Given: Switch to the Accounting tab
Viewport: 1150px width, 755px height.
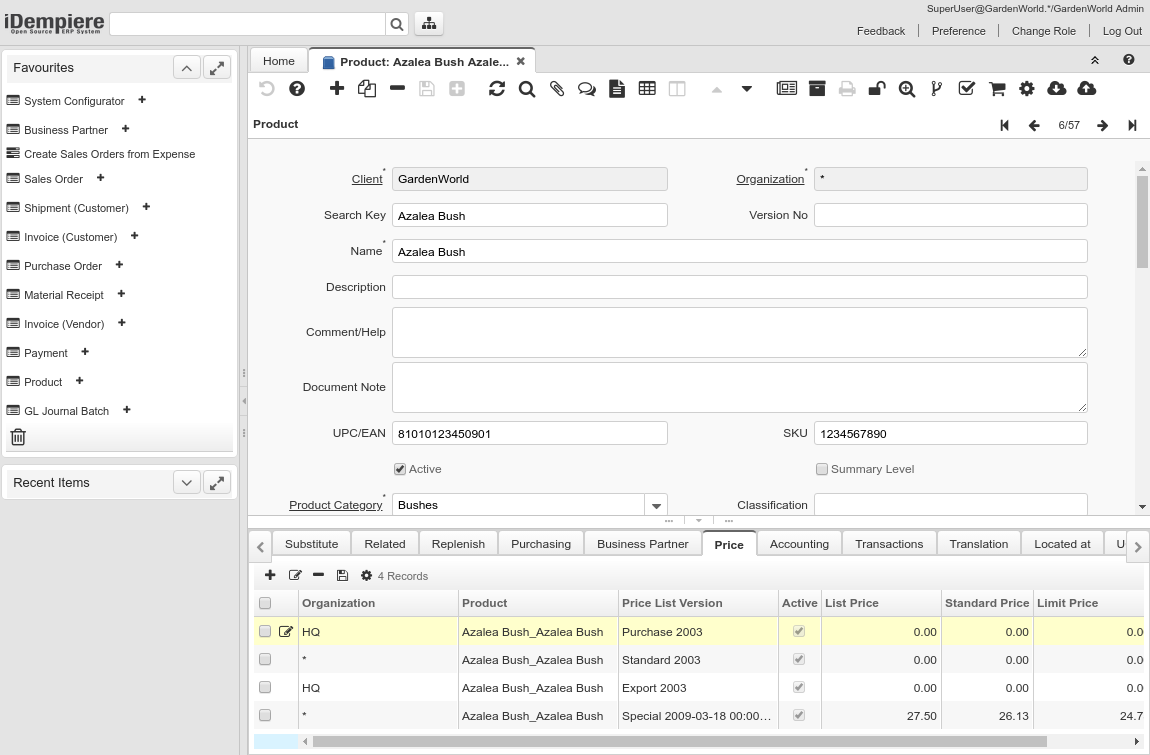Looking at the screenshot, I should tap(799, 544).
